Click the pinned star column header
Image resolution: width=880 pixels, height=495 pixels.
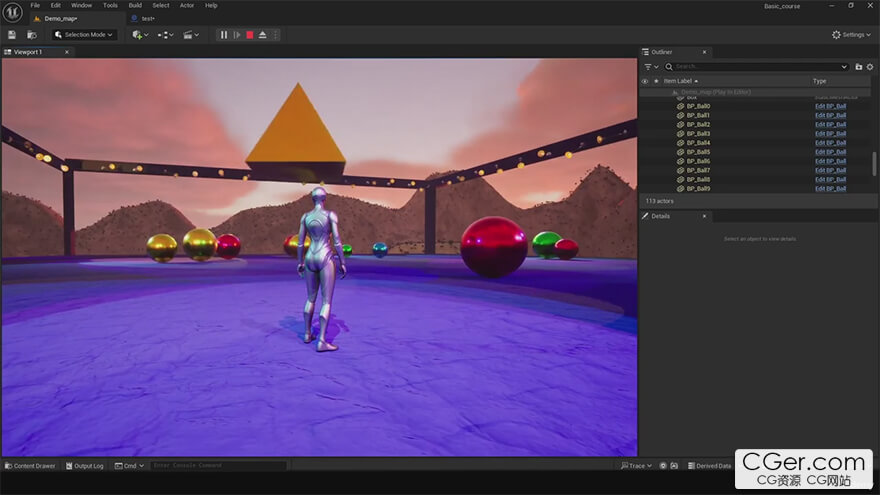click(656, 81)
